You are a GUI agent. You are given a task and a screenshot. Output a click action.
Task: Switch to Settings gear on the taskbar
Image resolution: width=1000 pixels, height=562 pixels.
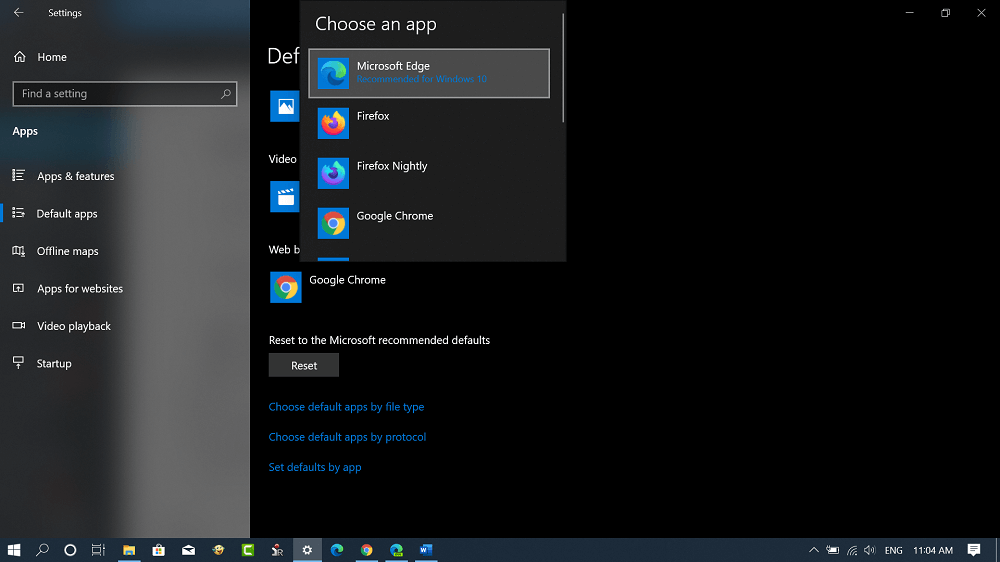point(307,550)
